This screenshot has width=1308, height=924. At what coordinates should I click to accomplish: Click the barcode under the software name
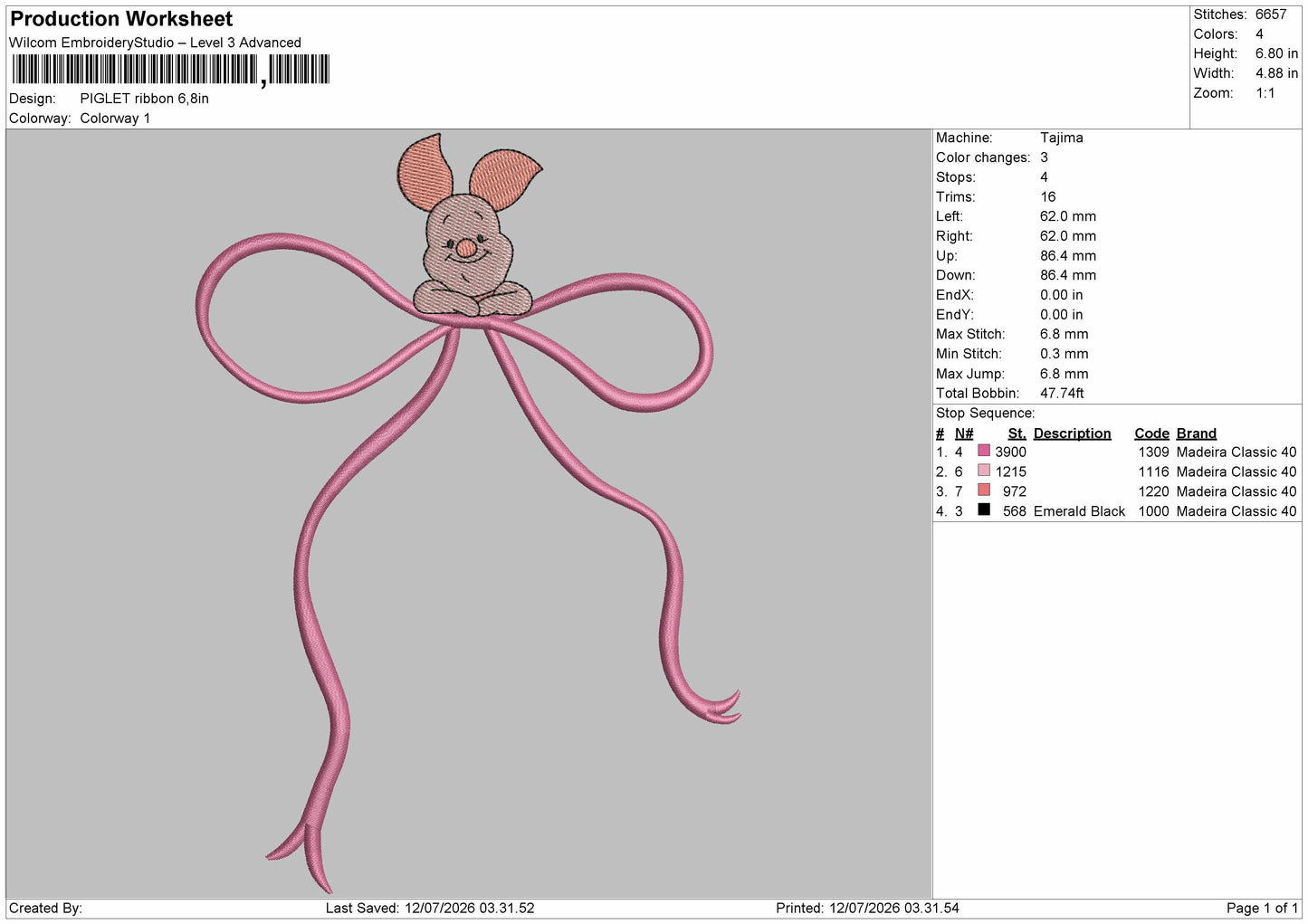pos(171,70)
